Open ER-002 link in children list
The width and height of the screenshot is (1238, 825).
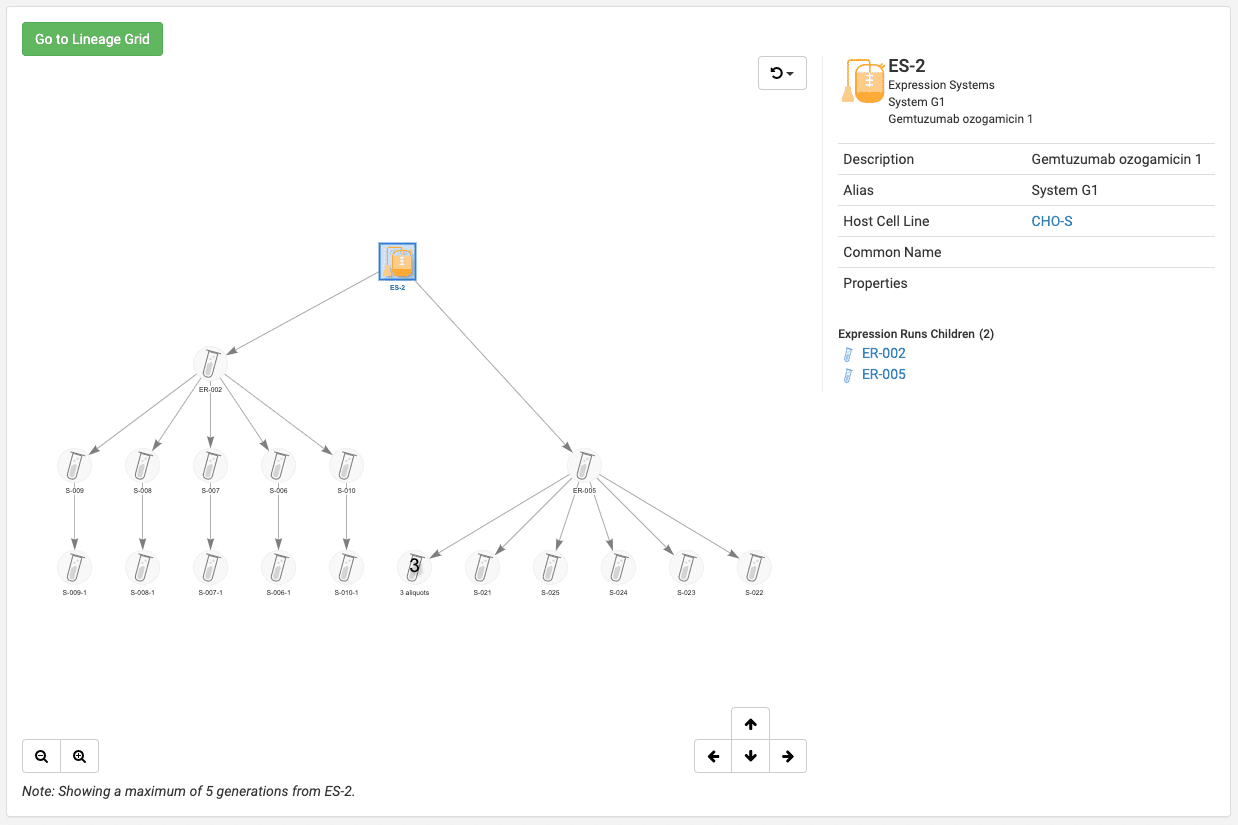(x=884, y=353)
